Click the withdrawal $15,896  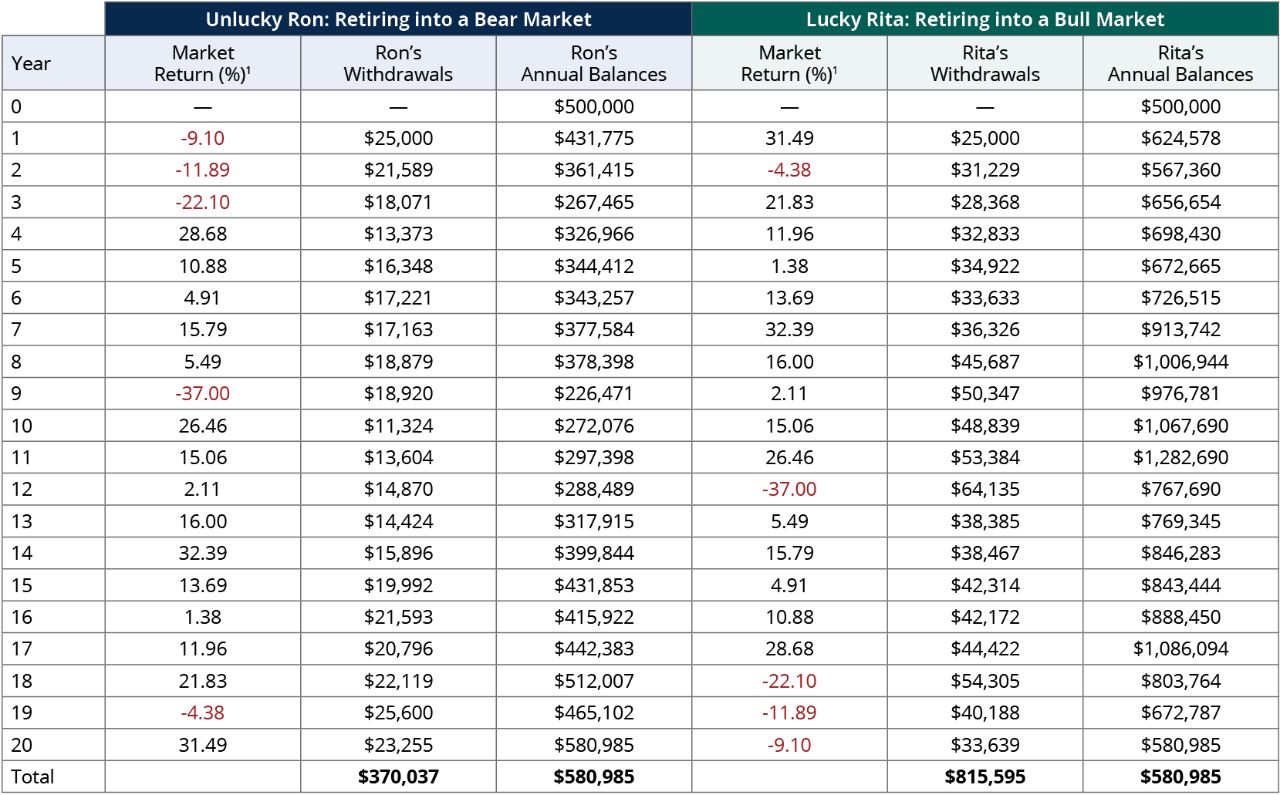[398, 553]
